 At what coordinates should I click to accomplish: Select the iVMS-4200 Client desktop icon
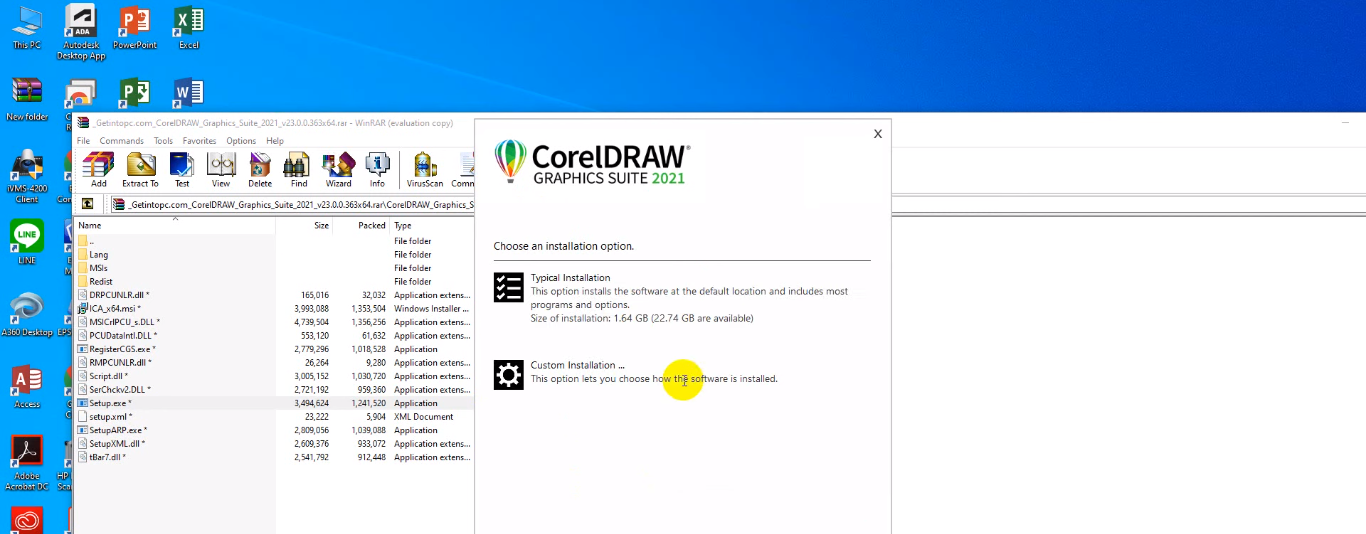(x=27, y=176)
